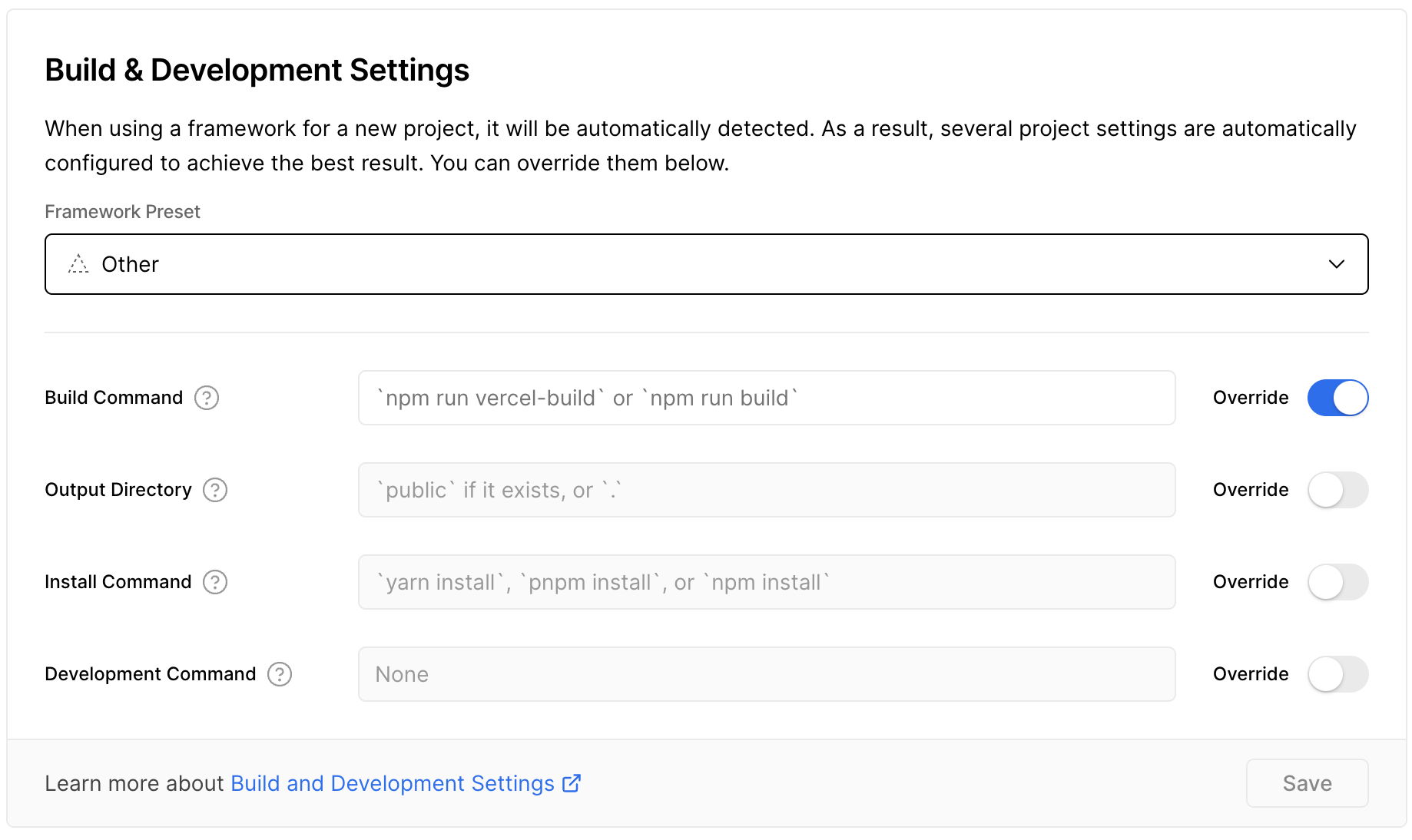Click the Install Command question mark icon

tap(215, 582)
